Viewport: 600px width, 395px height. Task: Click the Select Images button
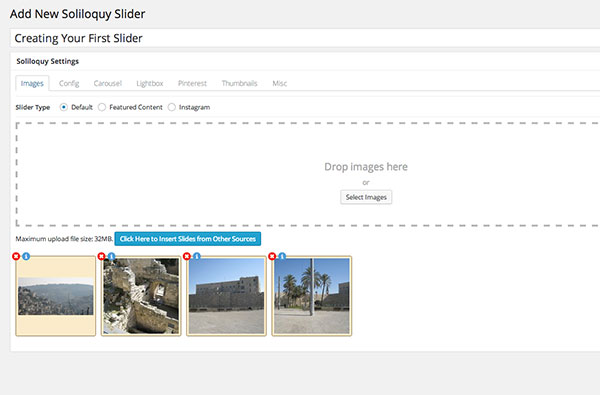(x=366, y=197)
